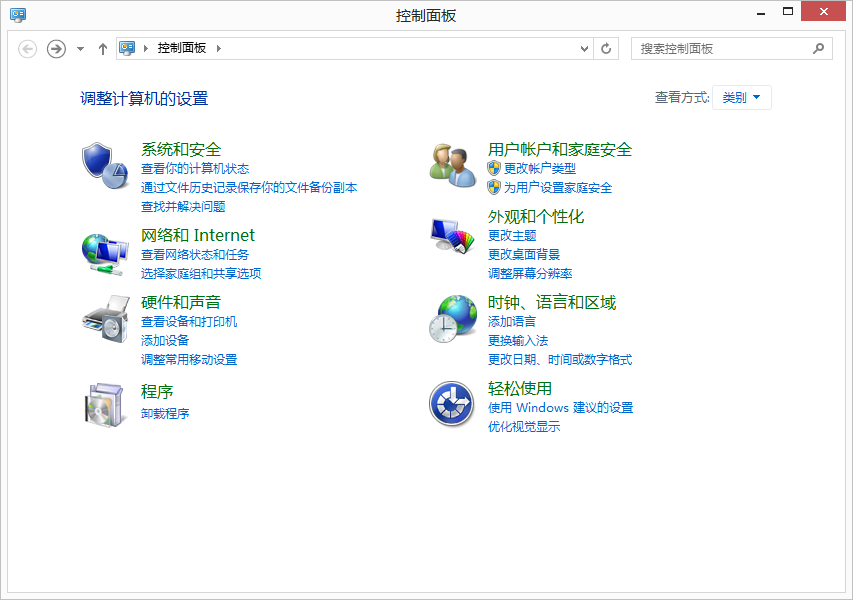The height and width of the screenshot is (600, 853).
Task: Open the 类别 view mode dropdown
Action: pos(741,98)
